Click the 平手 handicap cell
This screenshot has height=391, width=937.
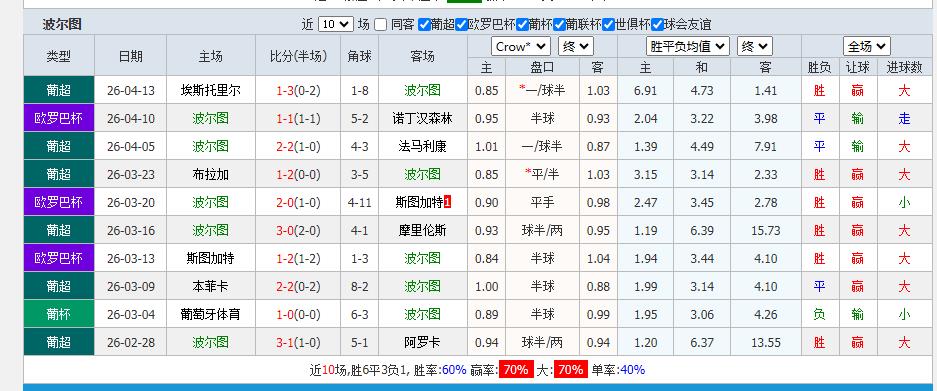(542, 203)
